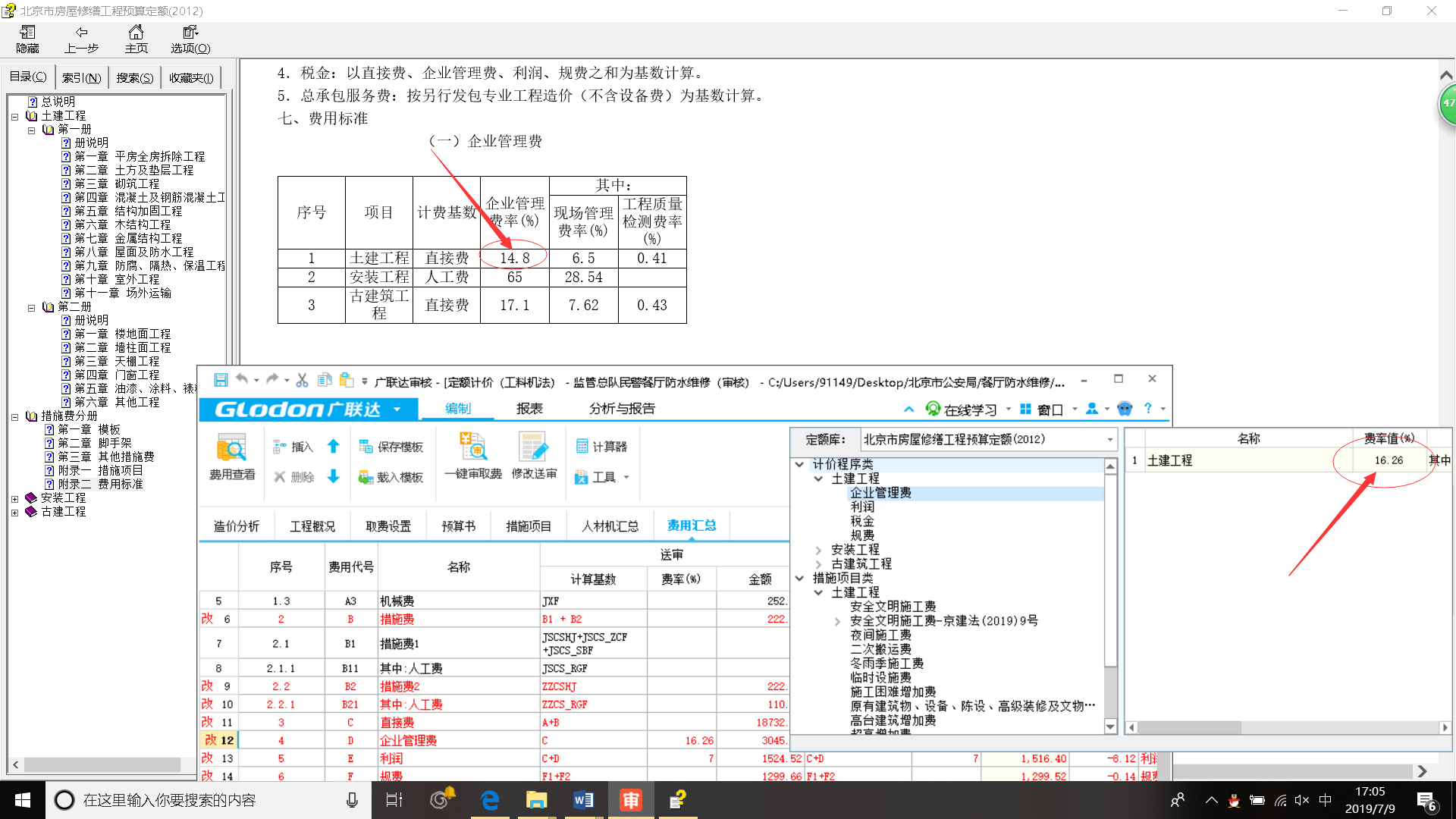Go back with 上一步 arrow icon
Viewport: 1456px width, 819px height.
(81, 39)
